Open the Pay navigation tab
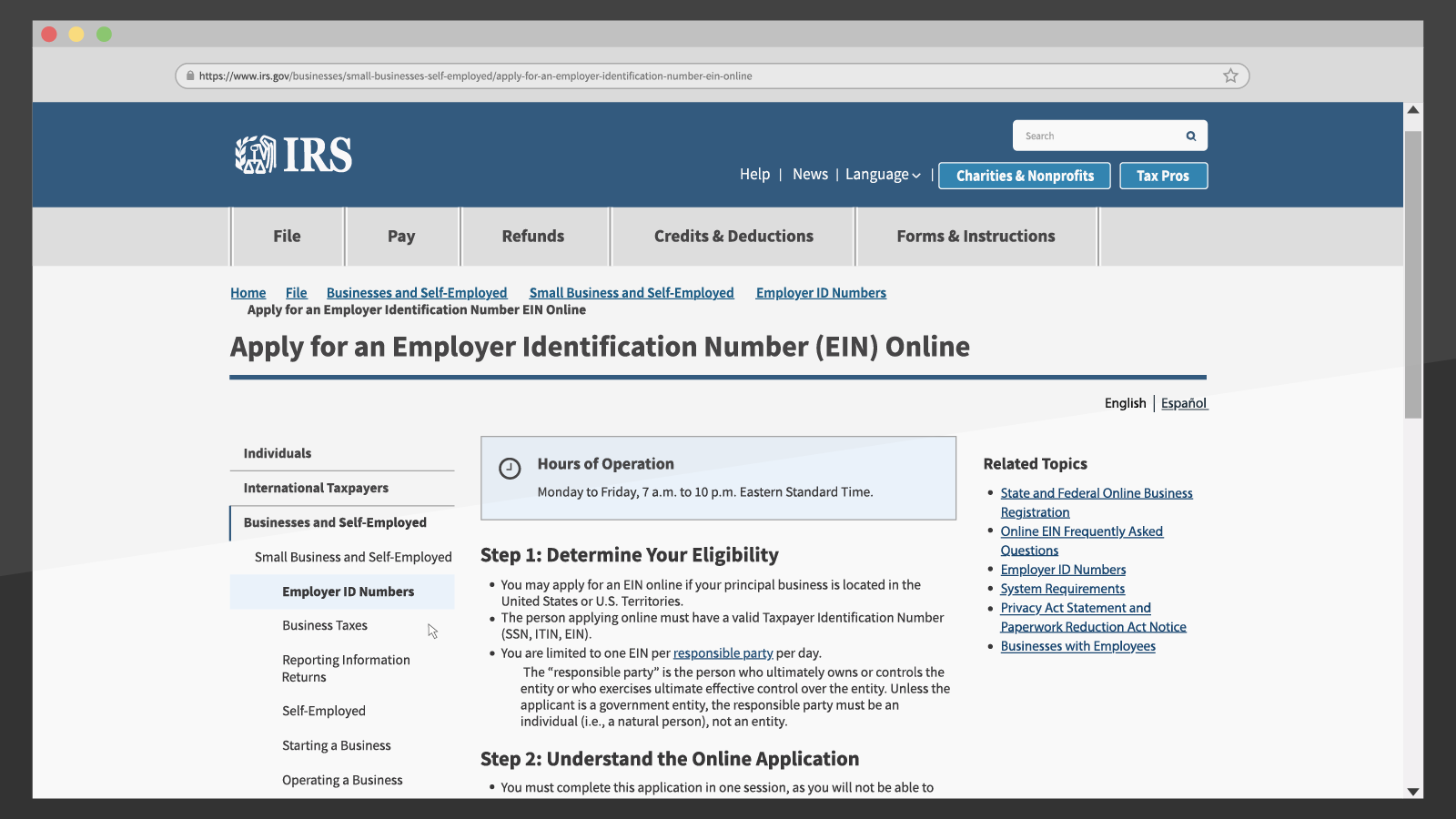Screen dimensions: 1456x819 coord(401,237)
